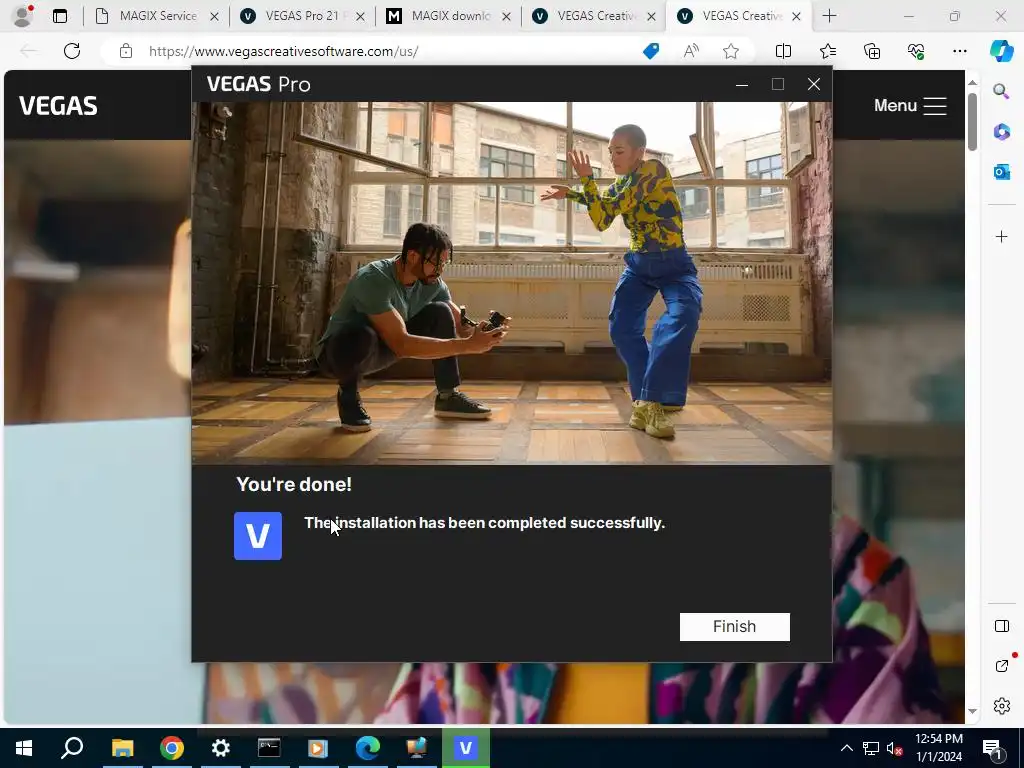Click the Read aloud icon

tap(691, 51)
